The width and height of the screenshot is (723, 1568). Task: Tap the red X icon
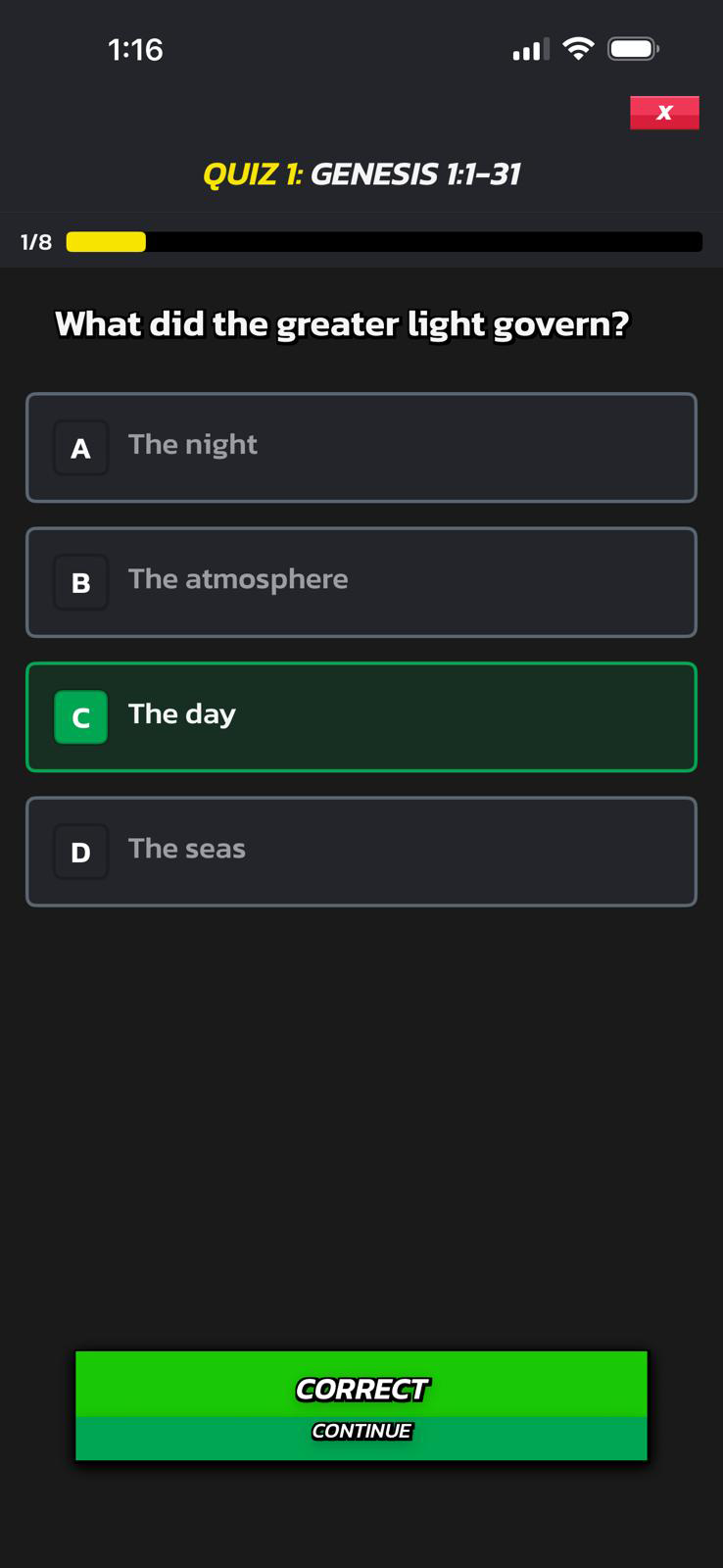(x=664, y=113)
